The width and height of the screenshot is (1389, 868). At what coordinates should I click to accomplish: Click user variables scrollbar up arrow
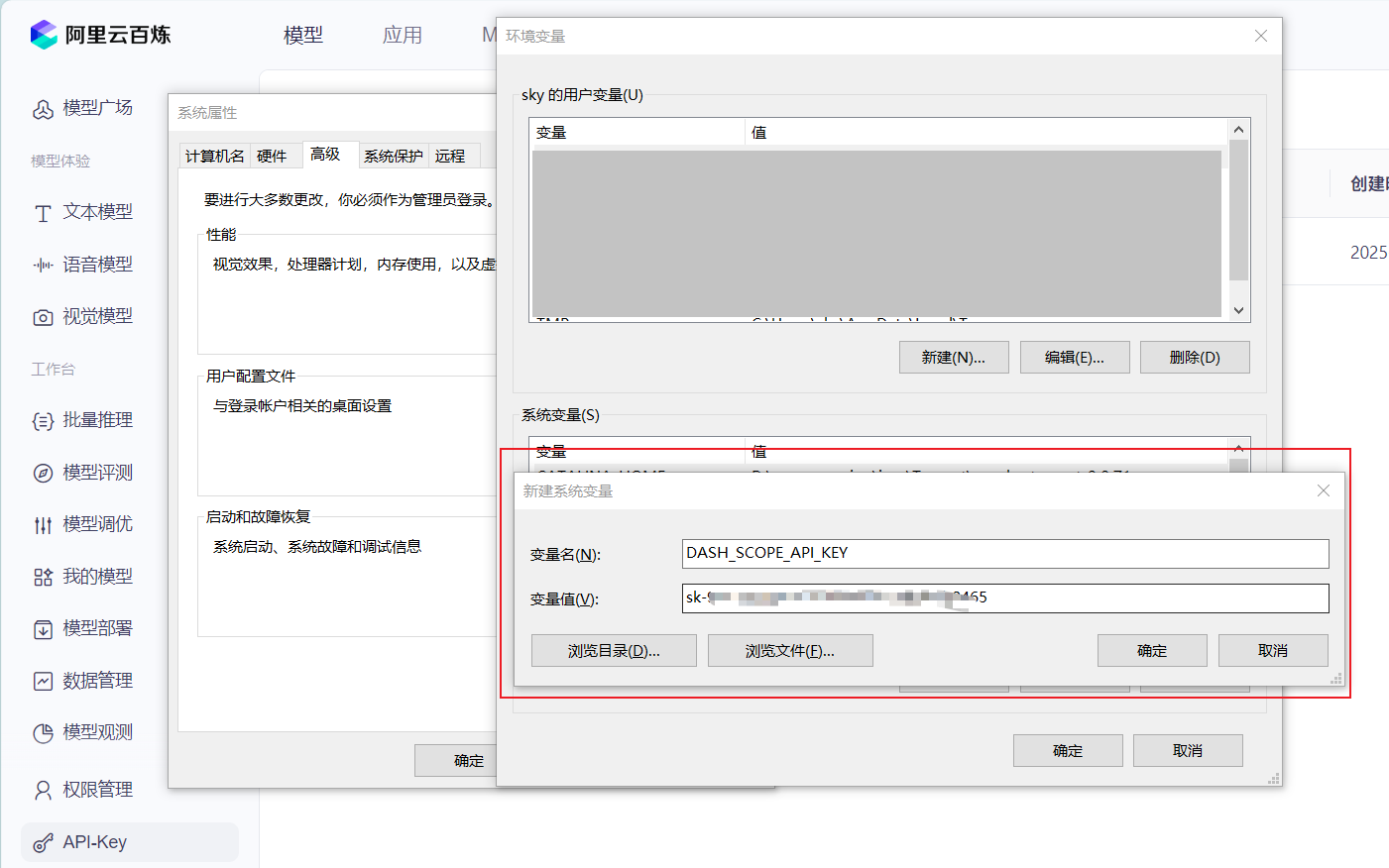(x=1238, y=129)
